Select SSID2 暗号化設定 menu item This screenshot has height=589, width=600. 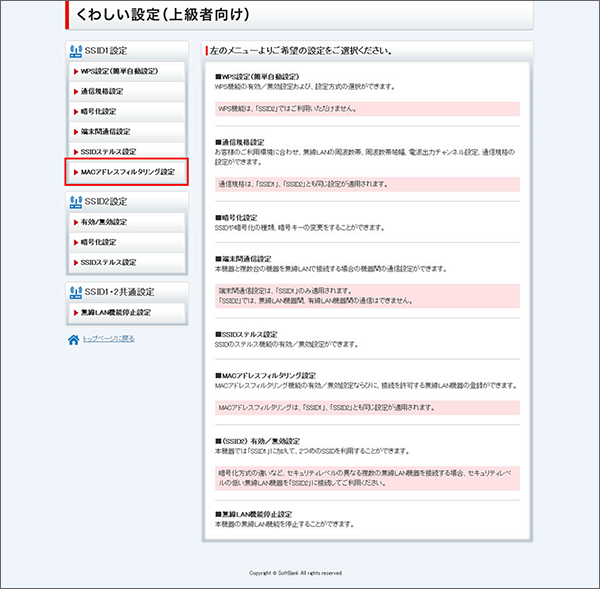pyautogui.click(x=127, y=242)
